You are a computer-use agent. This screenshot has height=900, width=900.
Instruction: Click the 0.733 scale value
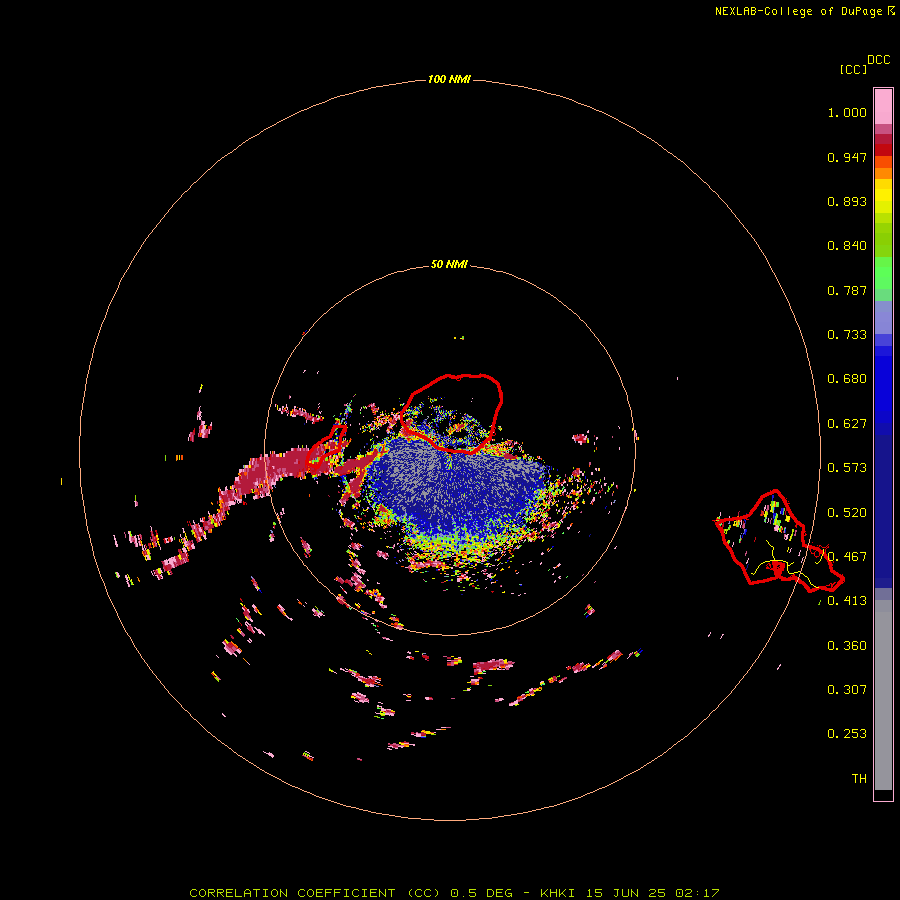pos(847,335)
